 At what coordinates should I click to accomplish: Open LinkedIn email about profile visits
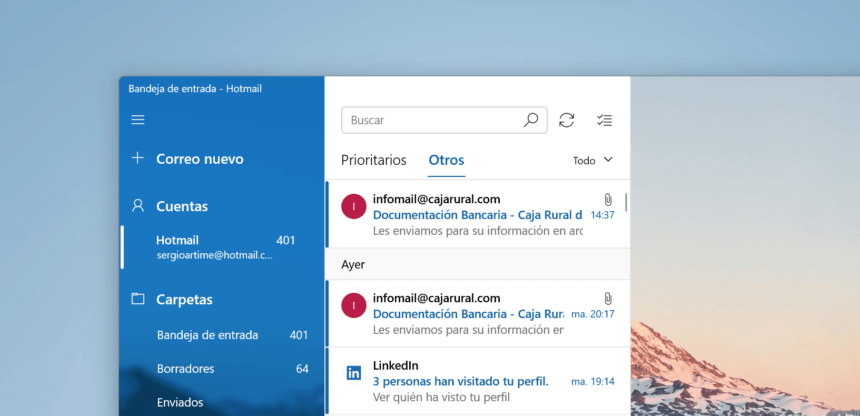pos(478,380)
